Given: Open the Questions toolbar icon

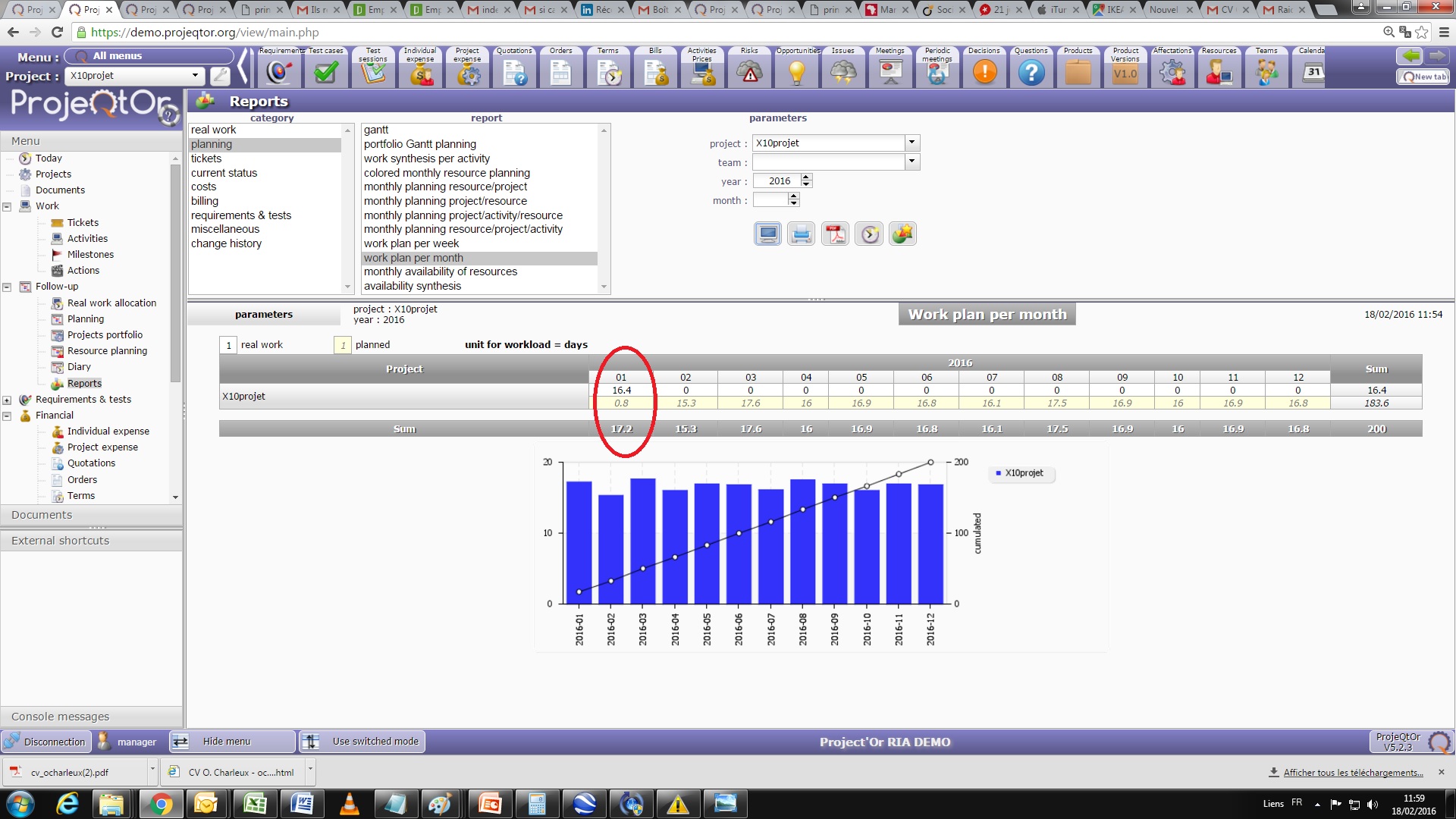Looking at the screenshot, I should (x=1031, y=72).
